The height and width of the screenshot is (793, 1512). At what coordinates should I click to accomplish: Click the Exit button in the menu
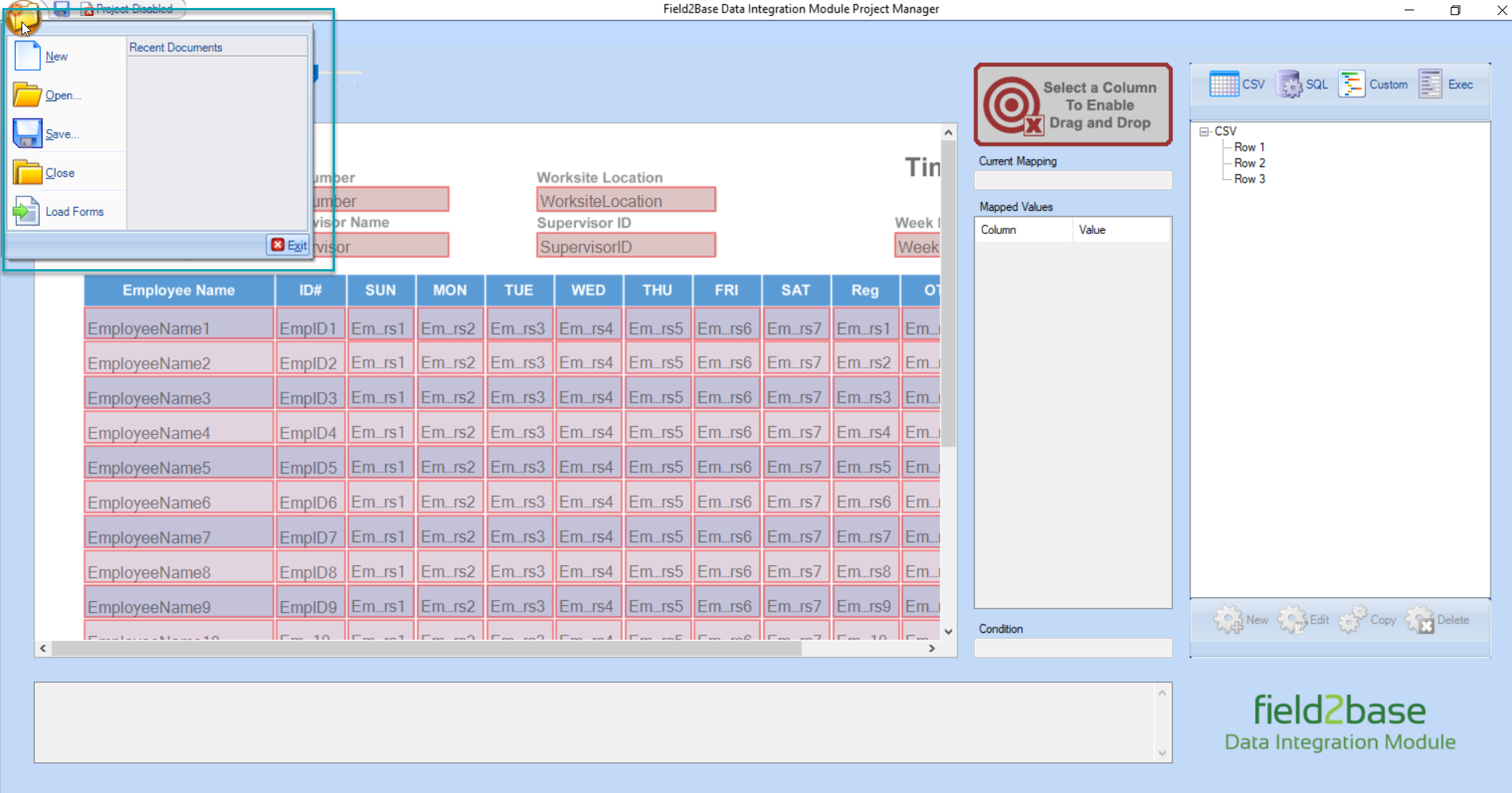click(289, 245)
